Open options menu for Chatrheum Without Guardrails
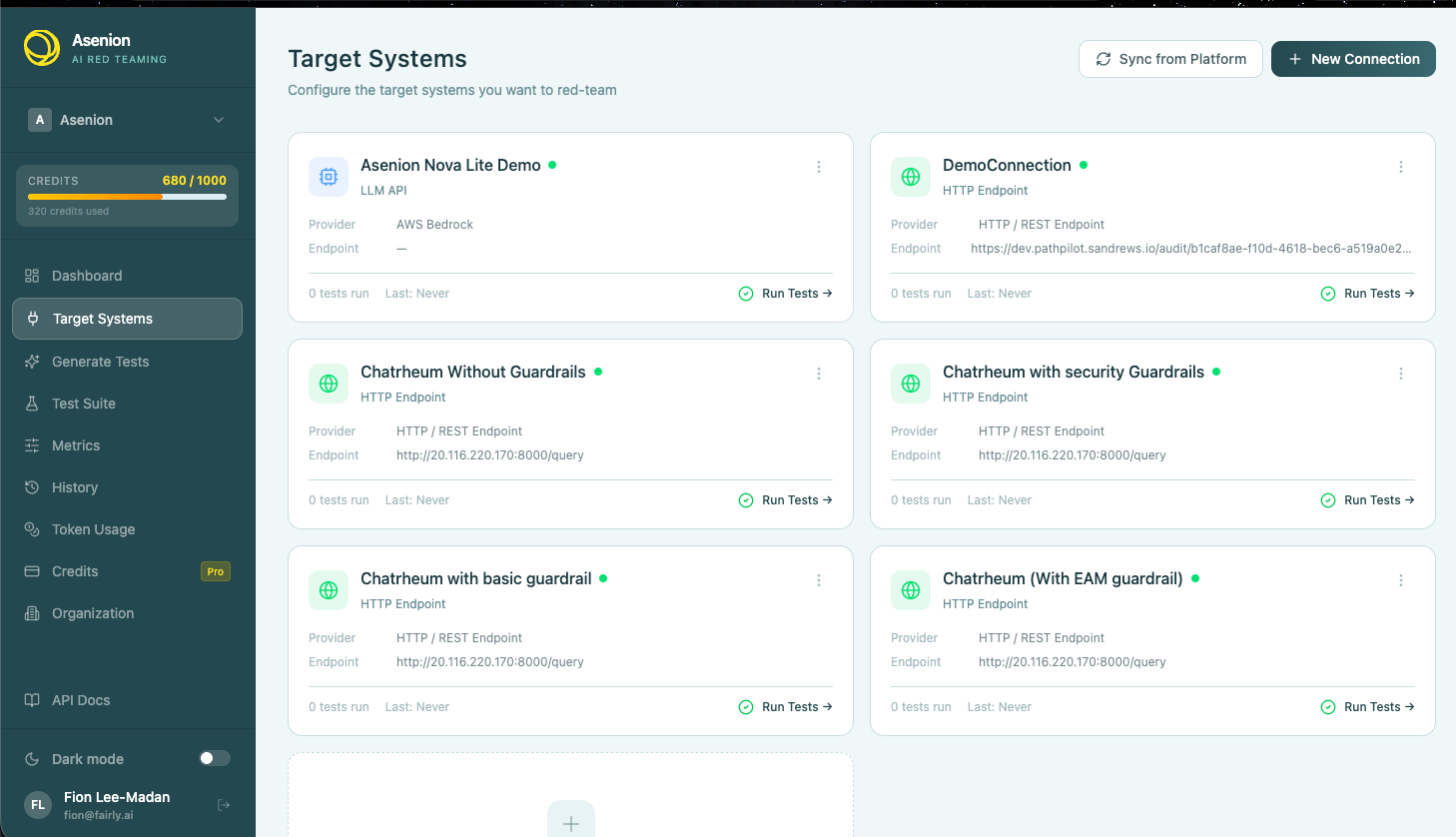The image size is (1456, 837). tap(819, 374)
